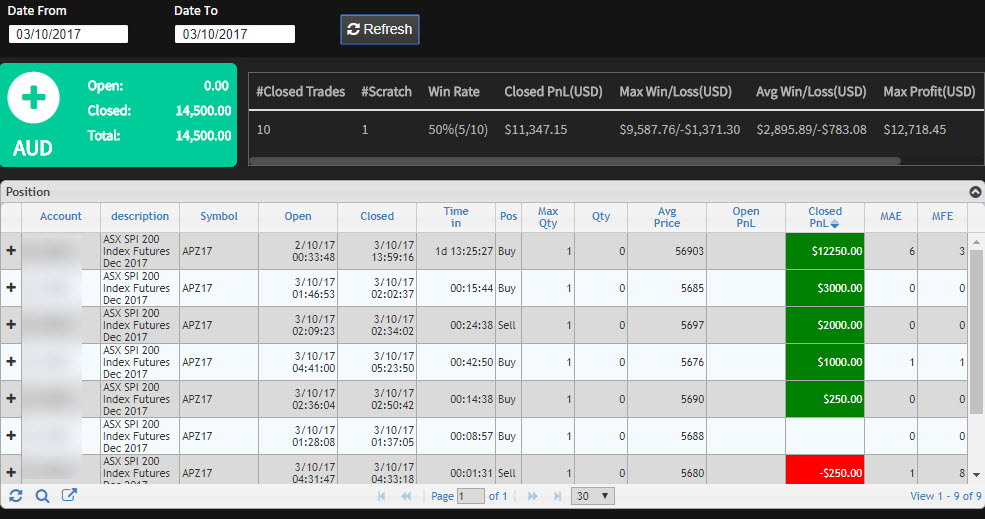Click the Win Rate value 50%(5/10)

tap(458, 129)
